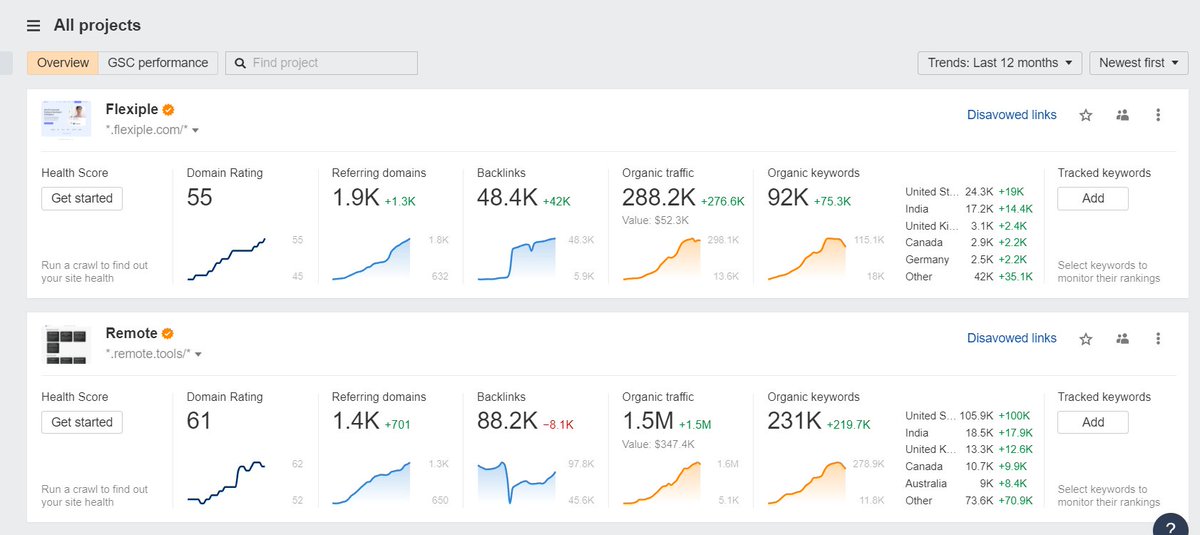Click Get started under Flexiple Health Score
Screen dimensions: 1200x535
click(82, 198)
